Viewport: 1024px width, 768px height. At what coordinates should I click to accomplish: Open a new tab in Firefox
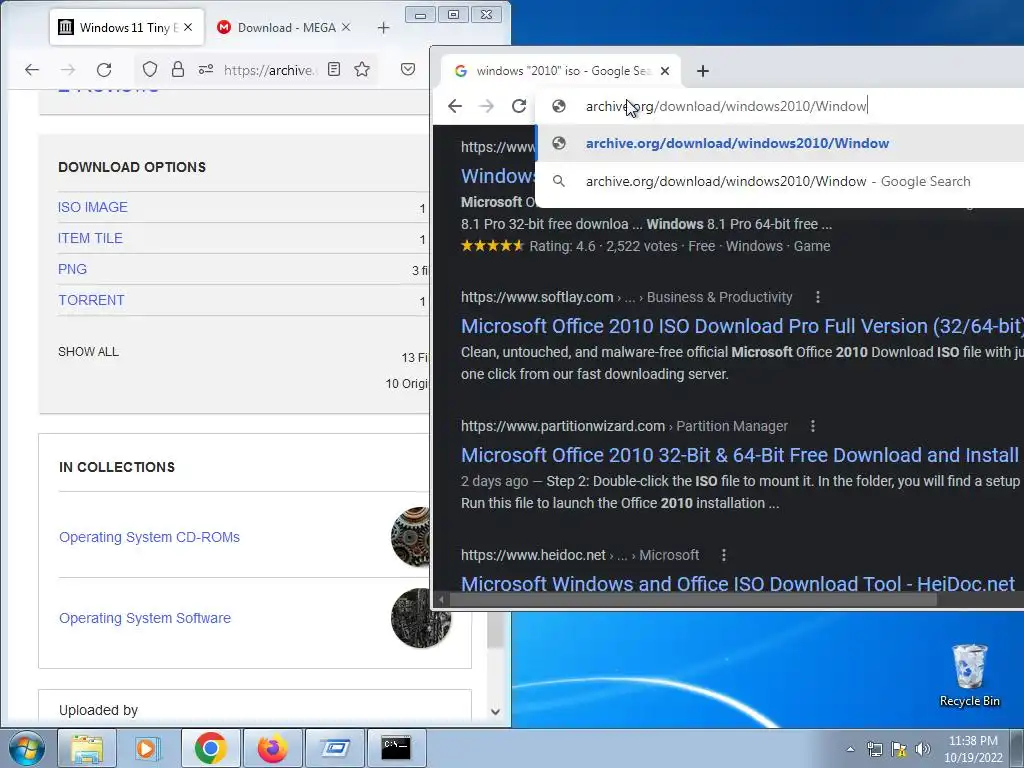click(x=383, y=27)
